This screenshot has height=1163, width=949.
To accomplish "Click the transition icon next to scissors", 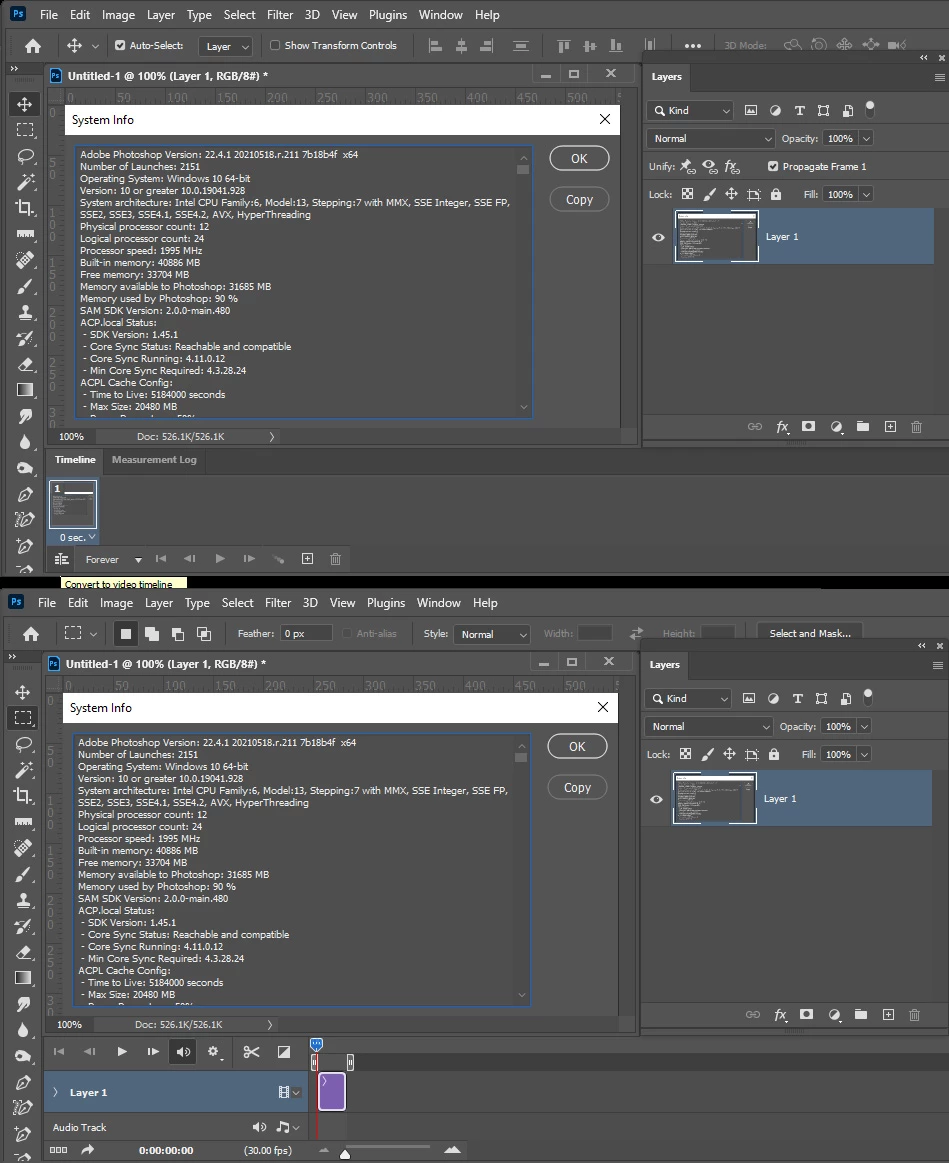I will [x=283, y=1052].
